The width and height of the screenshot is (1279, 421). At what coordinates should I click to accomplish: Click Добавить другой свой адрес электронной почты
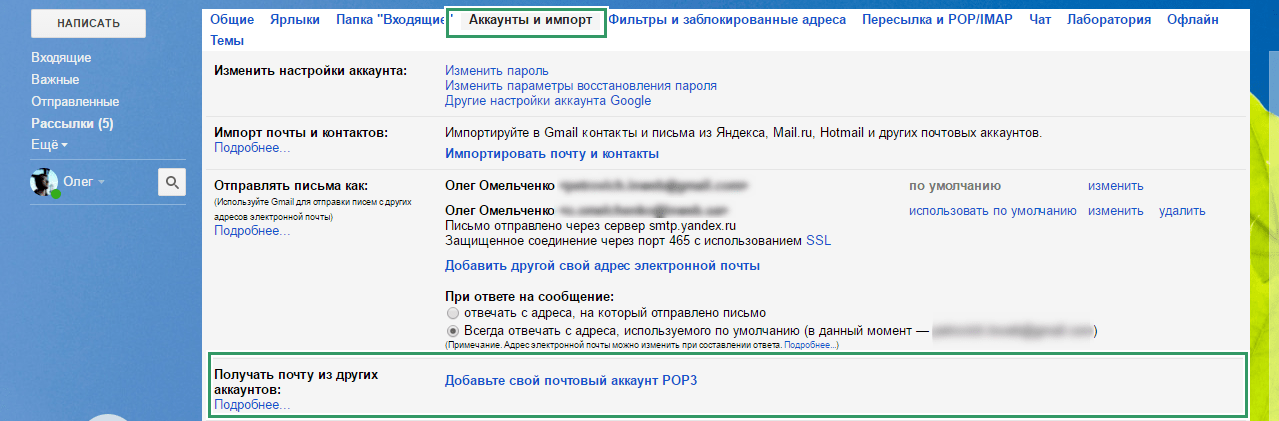pos(603,266)
